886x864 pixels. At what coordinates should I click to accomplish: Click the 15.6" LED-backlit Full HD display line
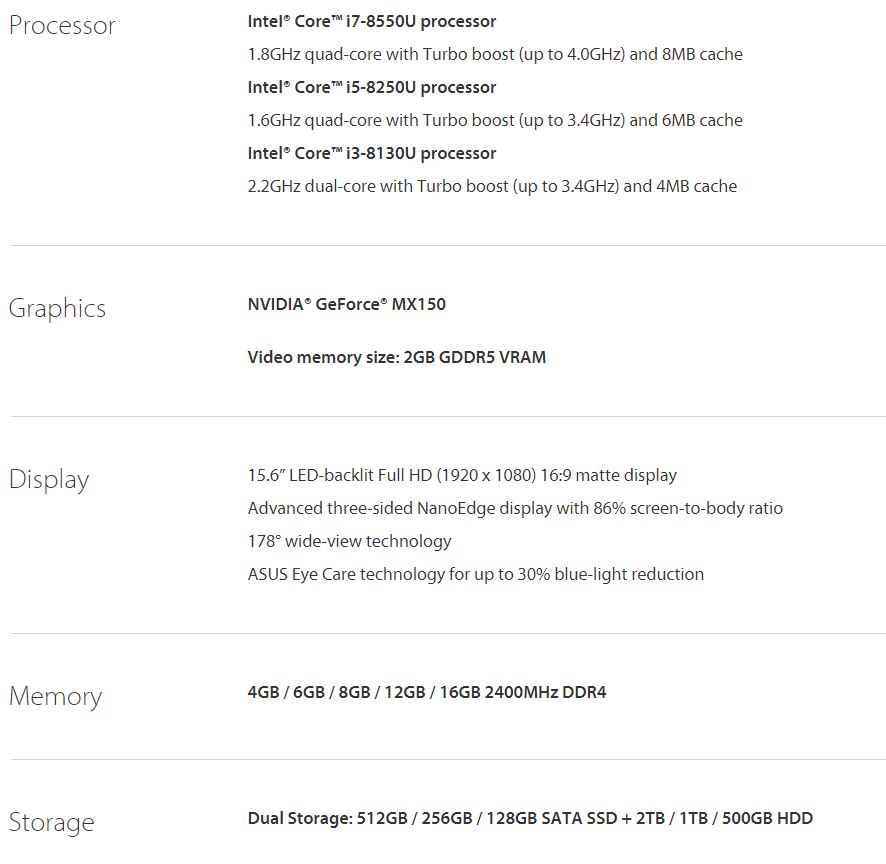click(x=462, y=476)
